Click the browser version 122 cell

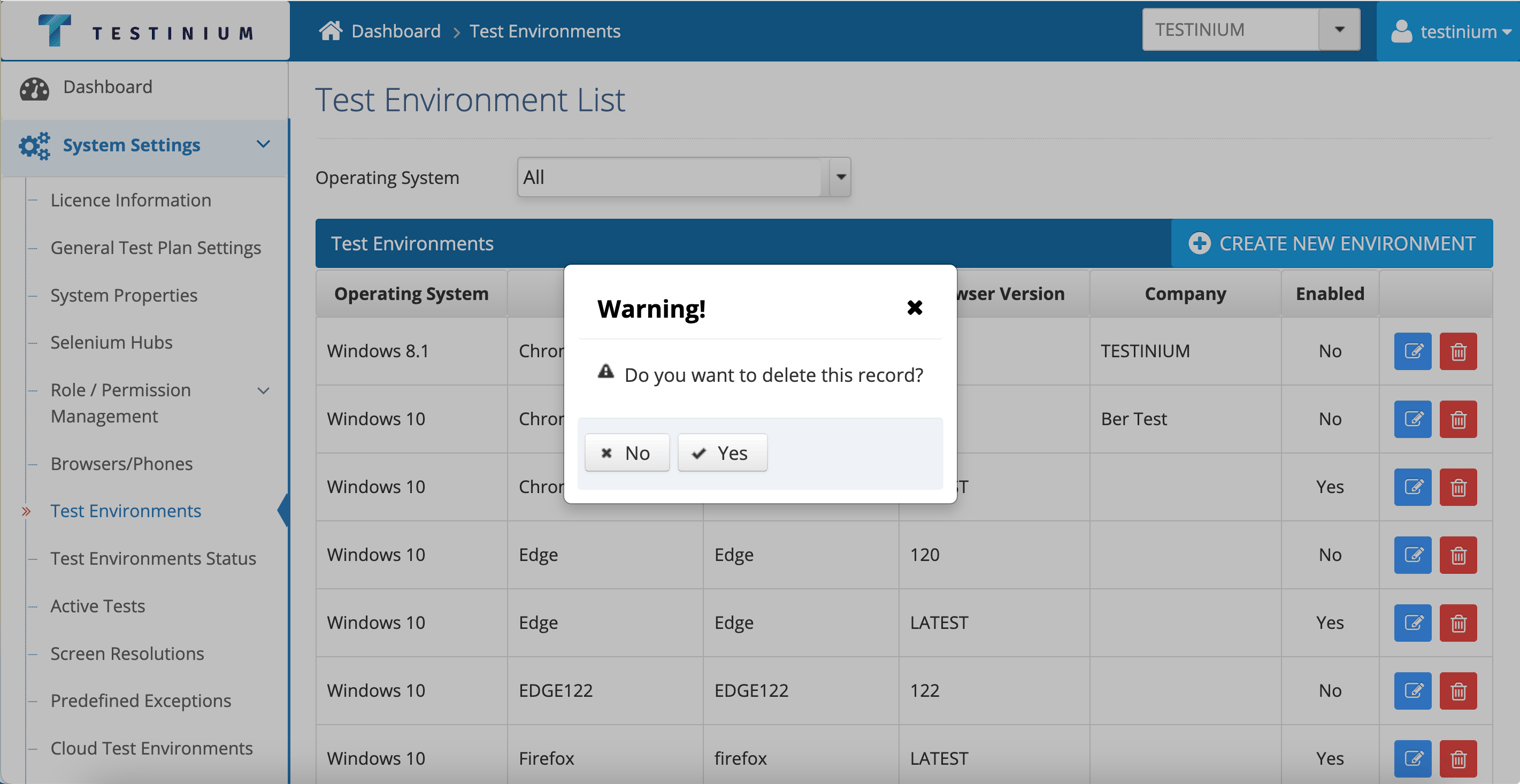point(994,691)
